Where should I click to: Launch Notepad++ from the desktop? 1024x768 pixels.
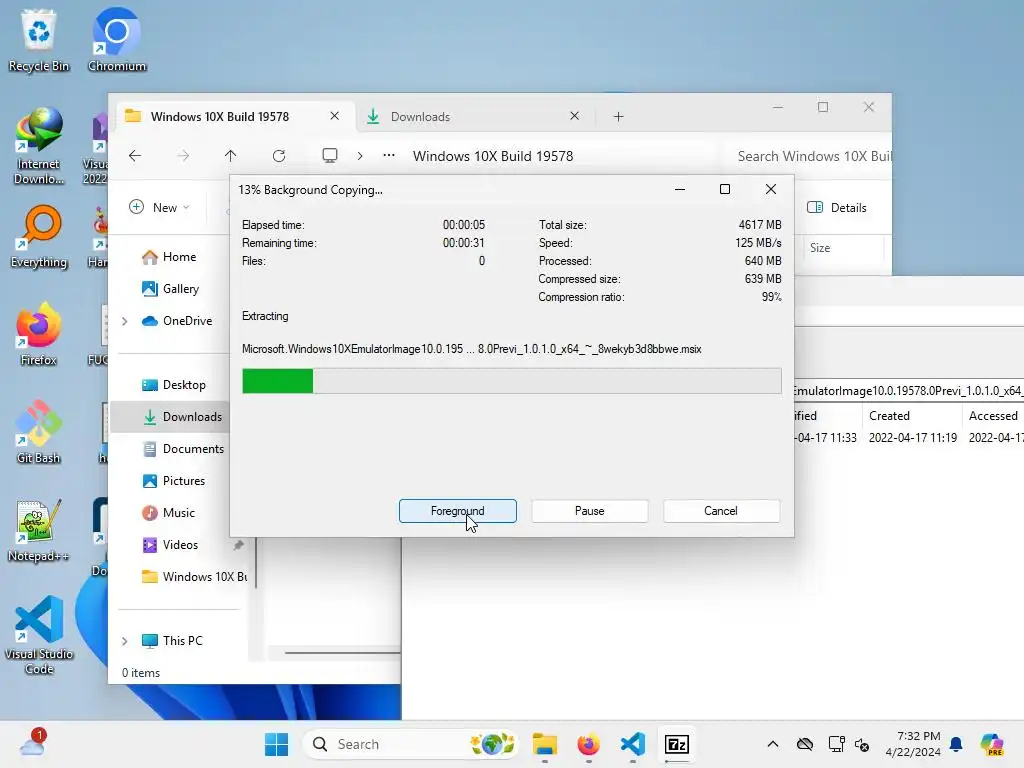coord(39,530)
